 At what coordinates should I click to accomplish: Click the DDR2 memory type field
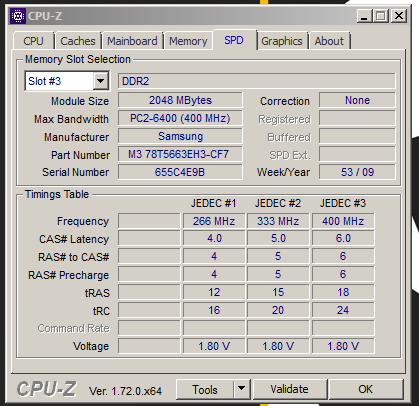(257, 81)
